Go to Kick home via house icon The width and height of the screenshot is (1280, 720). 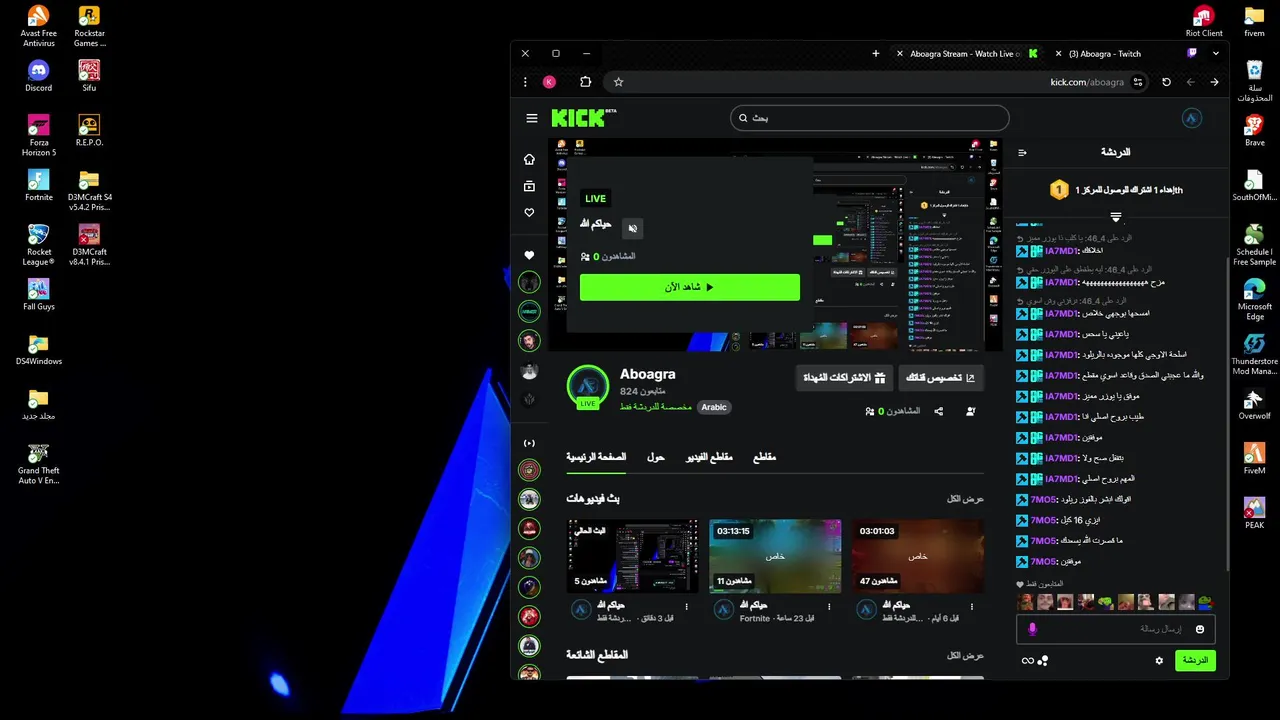pos(529,159)
